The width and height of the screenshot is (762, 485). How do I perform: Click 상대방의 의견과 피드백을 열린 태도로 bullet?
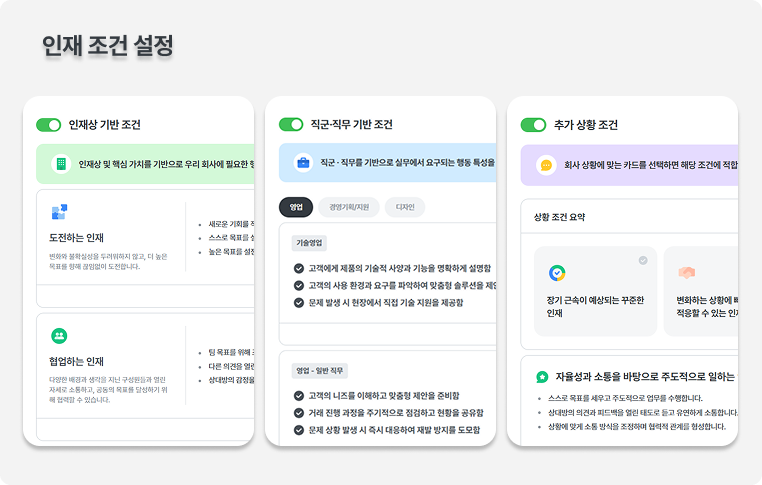(x=643, y=412)
